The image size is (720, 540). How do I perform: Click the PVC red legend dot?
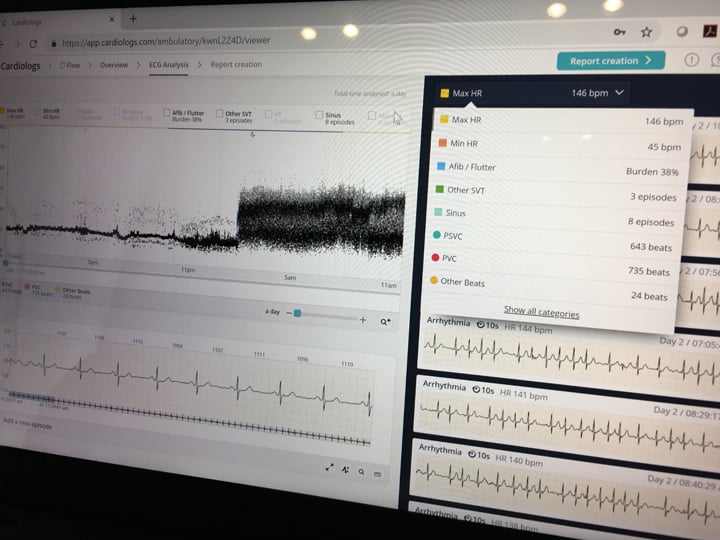[27, 287]
